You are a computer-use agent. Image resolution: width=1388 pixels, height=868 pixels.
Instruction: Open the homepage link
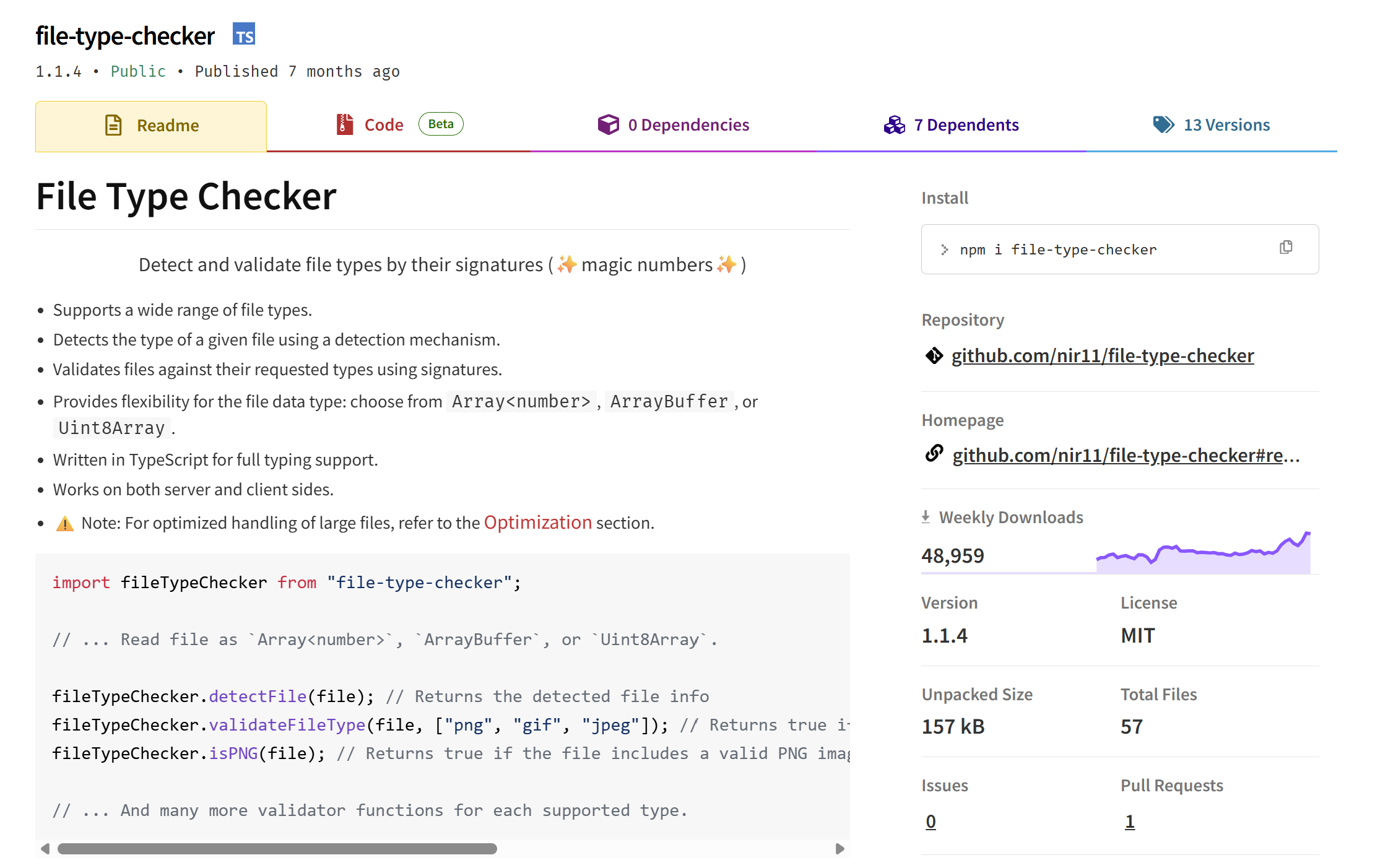[x=1126, y=456]
